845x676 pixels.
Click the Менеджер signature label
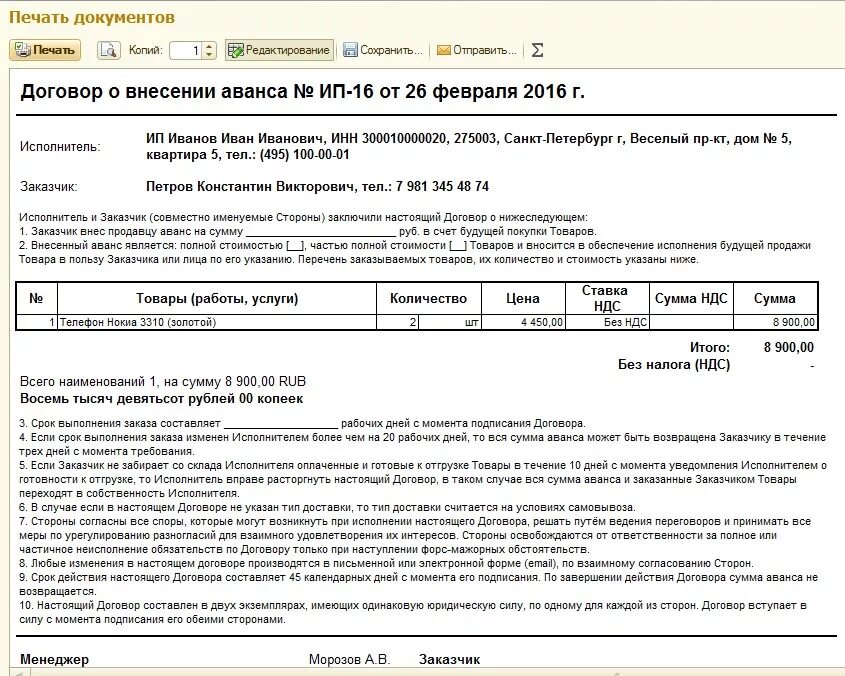[54, 659]
